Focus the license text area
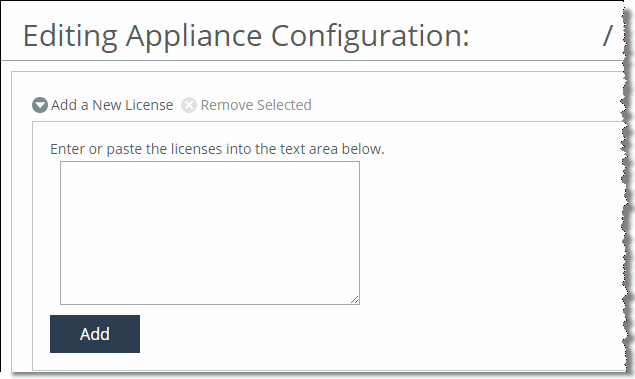 (210, 233)
